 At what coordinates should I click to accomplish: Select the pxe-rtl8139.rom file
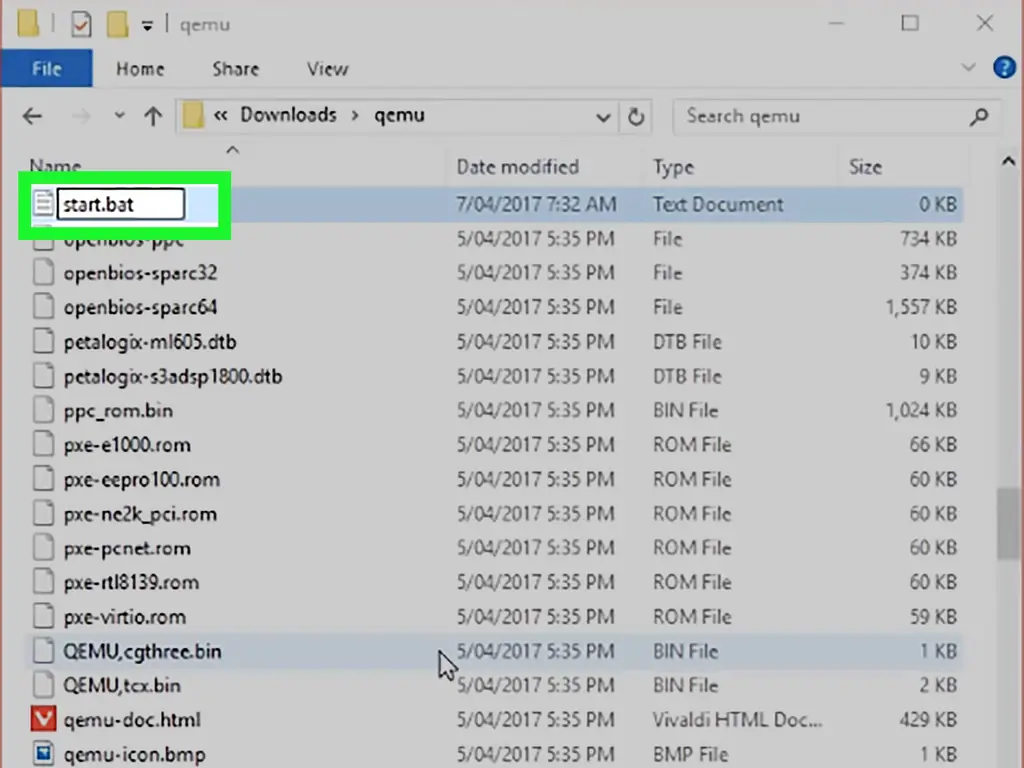pos(131,583)
